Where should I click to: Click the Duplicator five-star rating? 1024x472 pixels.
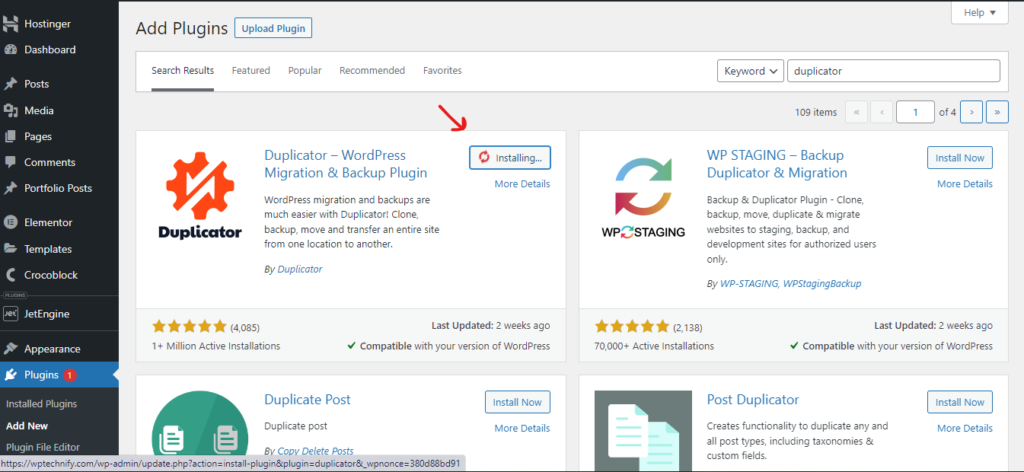[189, 326]
